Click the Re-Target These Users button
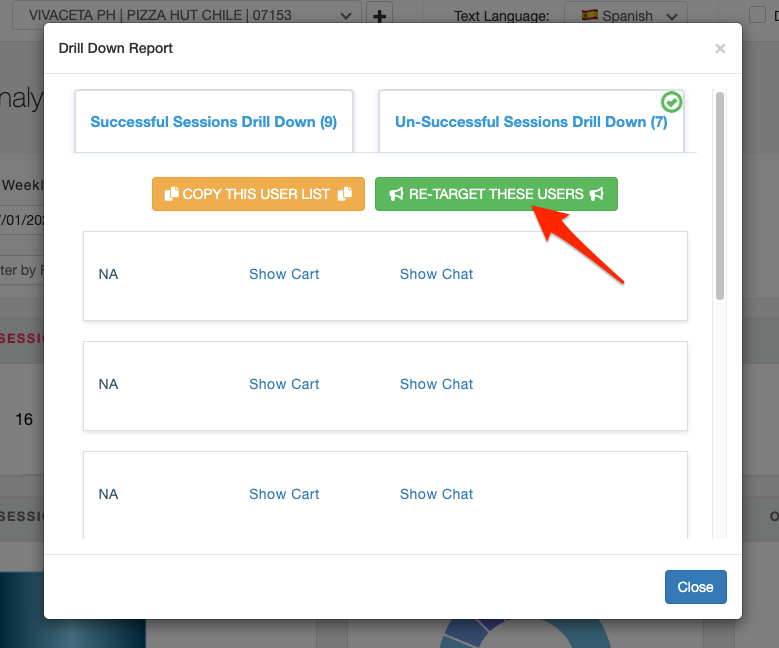 496,194
